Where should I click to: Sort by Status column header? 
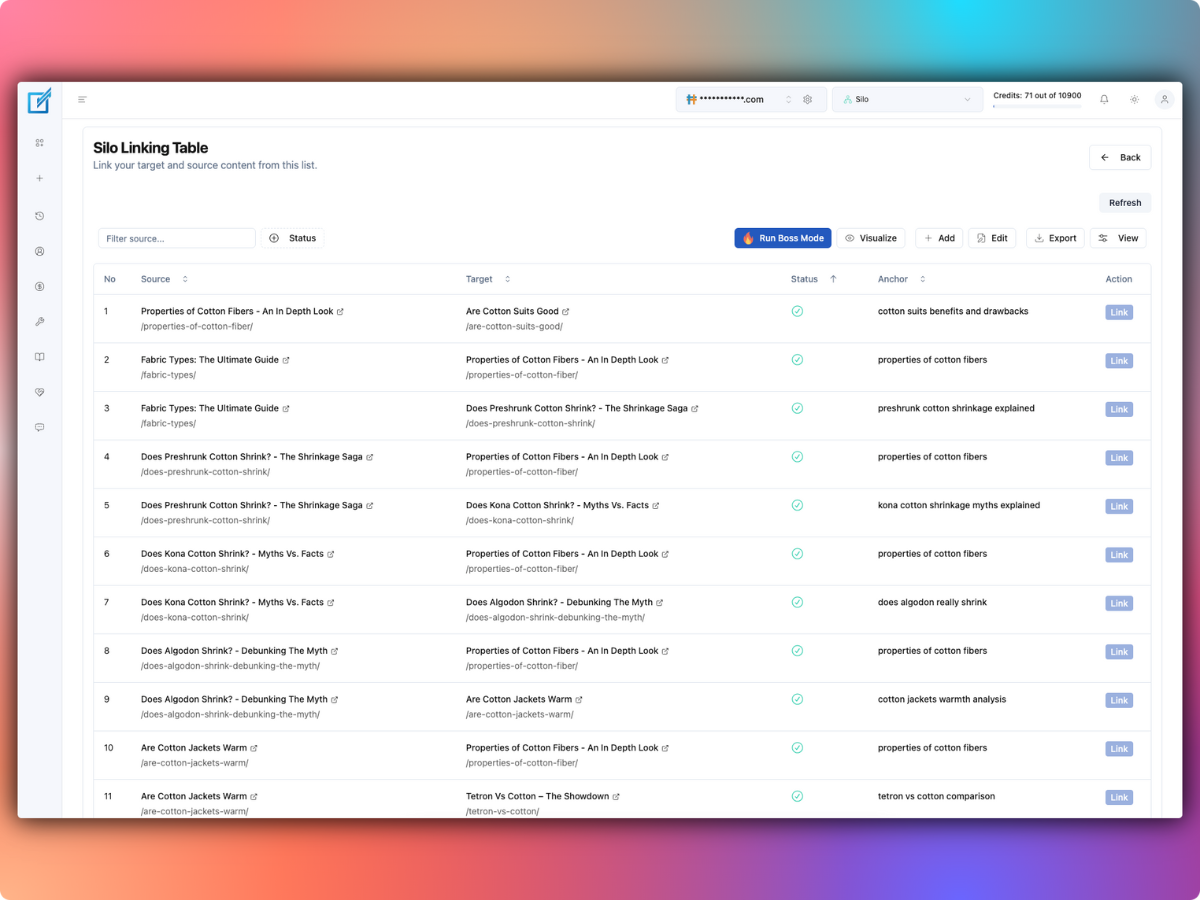click(x=814, y=279)
